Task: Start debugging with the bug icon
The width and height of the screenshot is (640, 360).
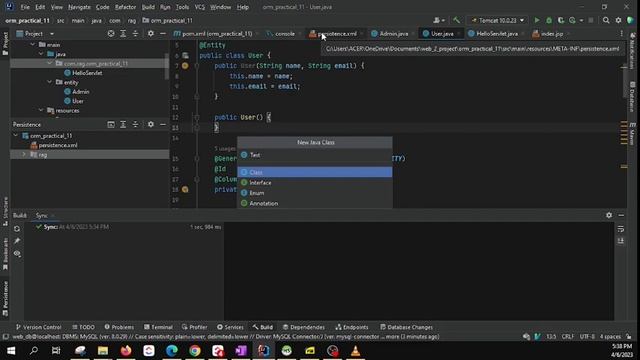Action: [549, 20]
